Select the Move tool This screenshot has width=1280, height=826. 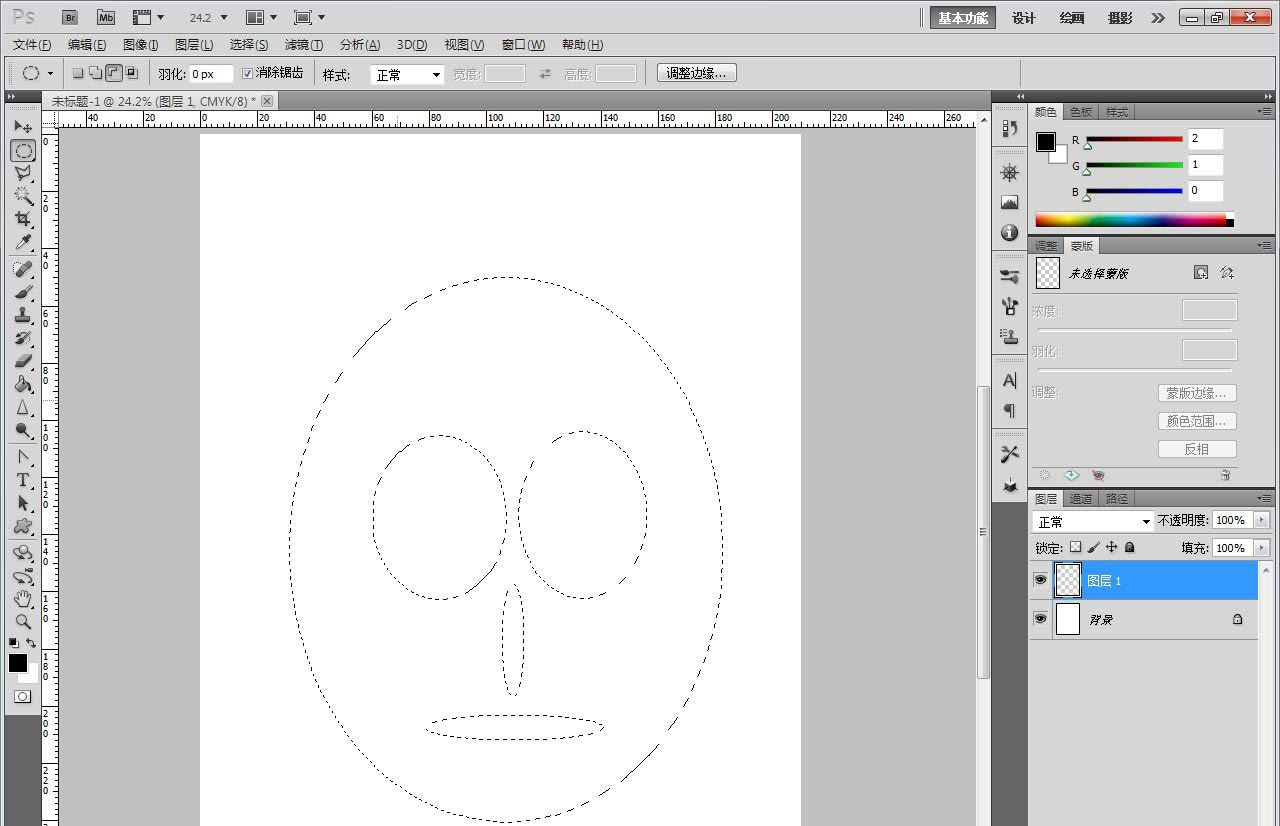point(22,127)
